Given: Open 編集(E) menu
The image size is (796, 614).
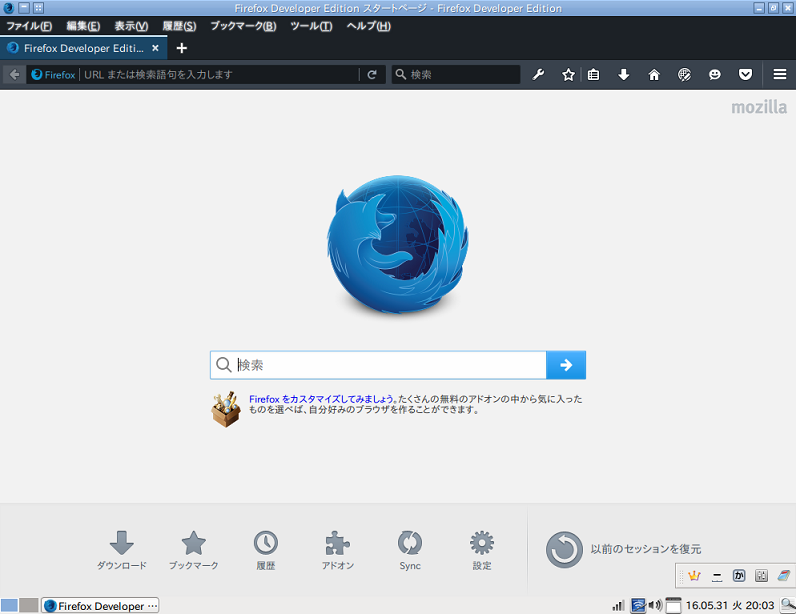Looking at the screenshot, I should [x=83, y=26].
